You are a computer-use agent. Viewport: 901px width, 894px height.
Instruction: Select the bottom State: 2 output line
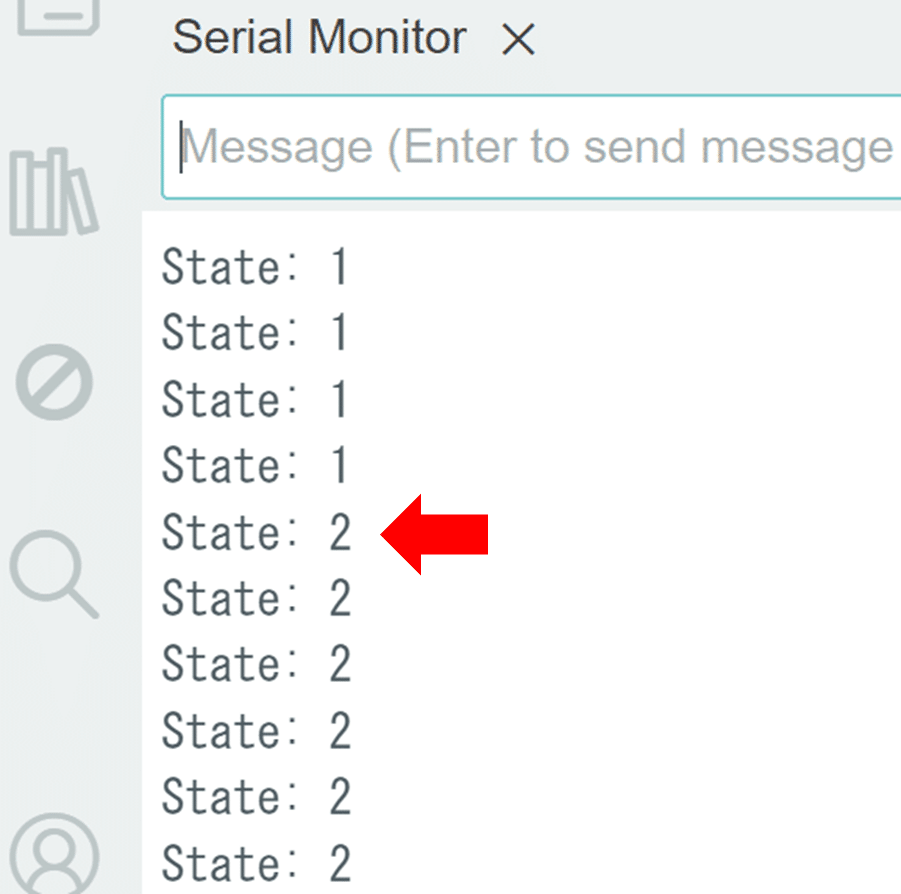256,863
